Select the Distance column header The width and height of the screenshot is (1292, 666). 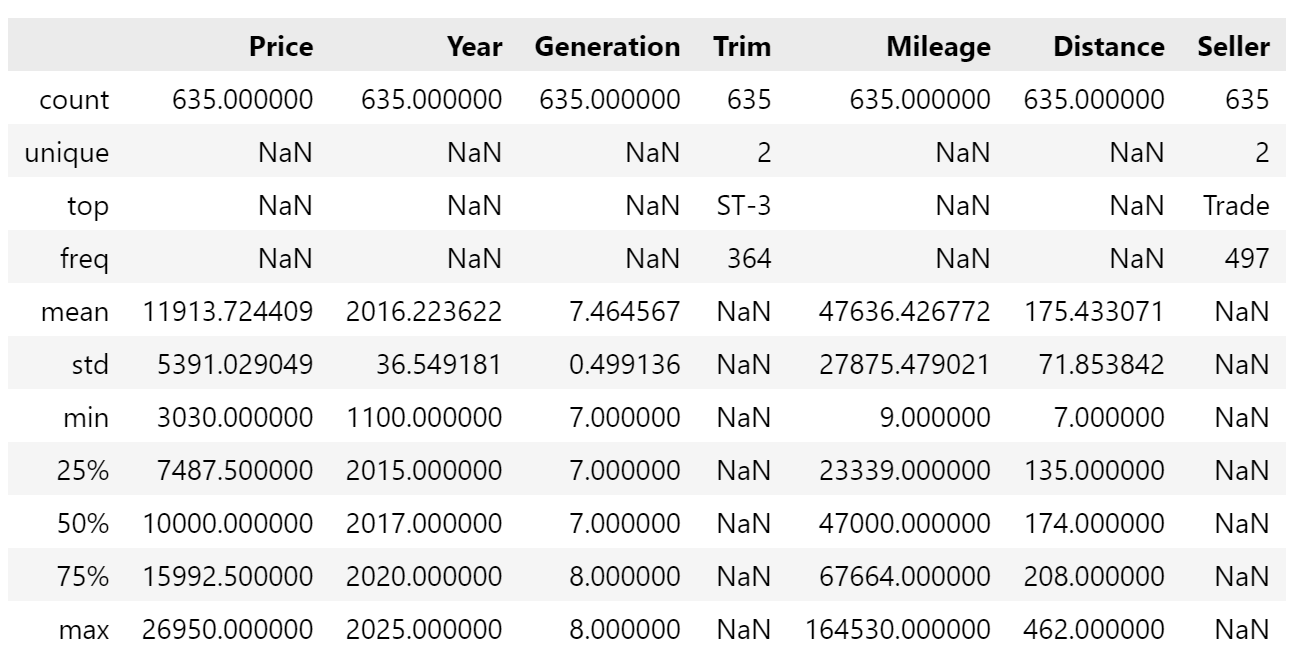[1109, 46]
